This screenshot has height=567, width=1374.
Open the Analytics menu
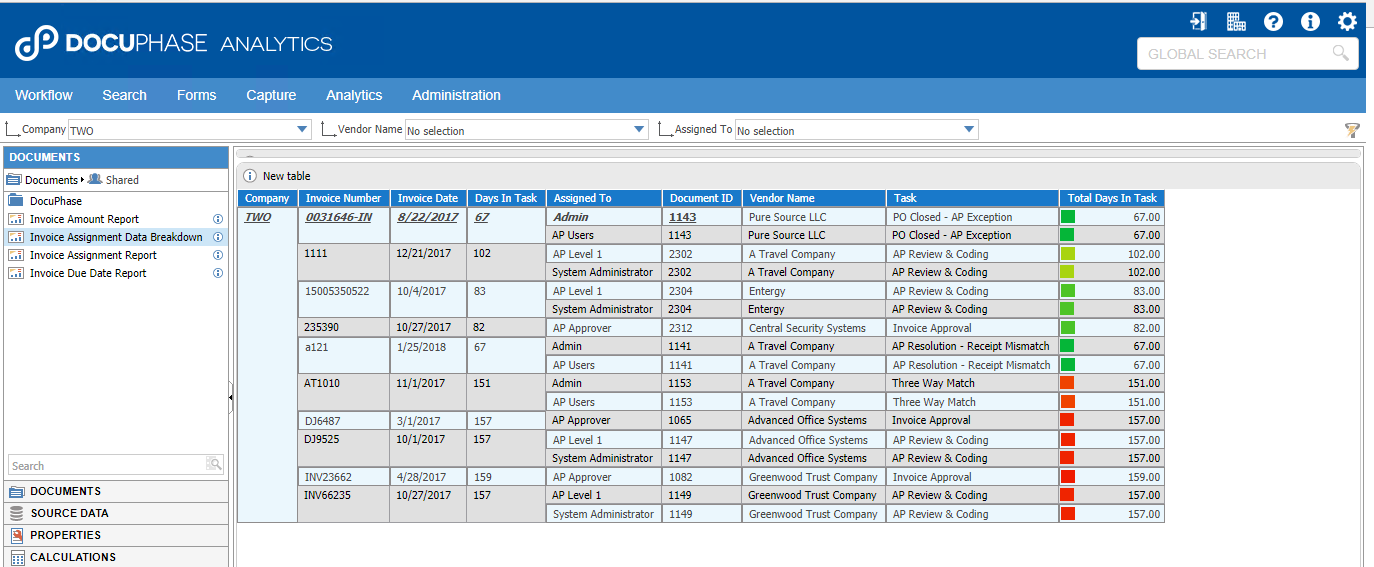[354, 95]
